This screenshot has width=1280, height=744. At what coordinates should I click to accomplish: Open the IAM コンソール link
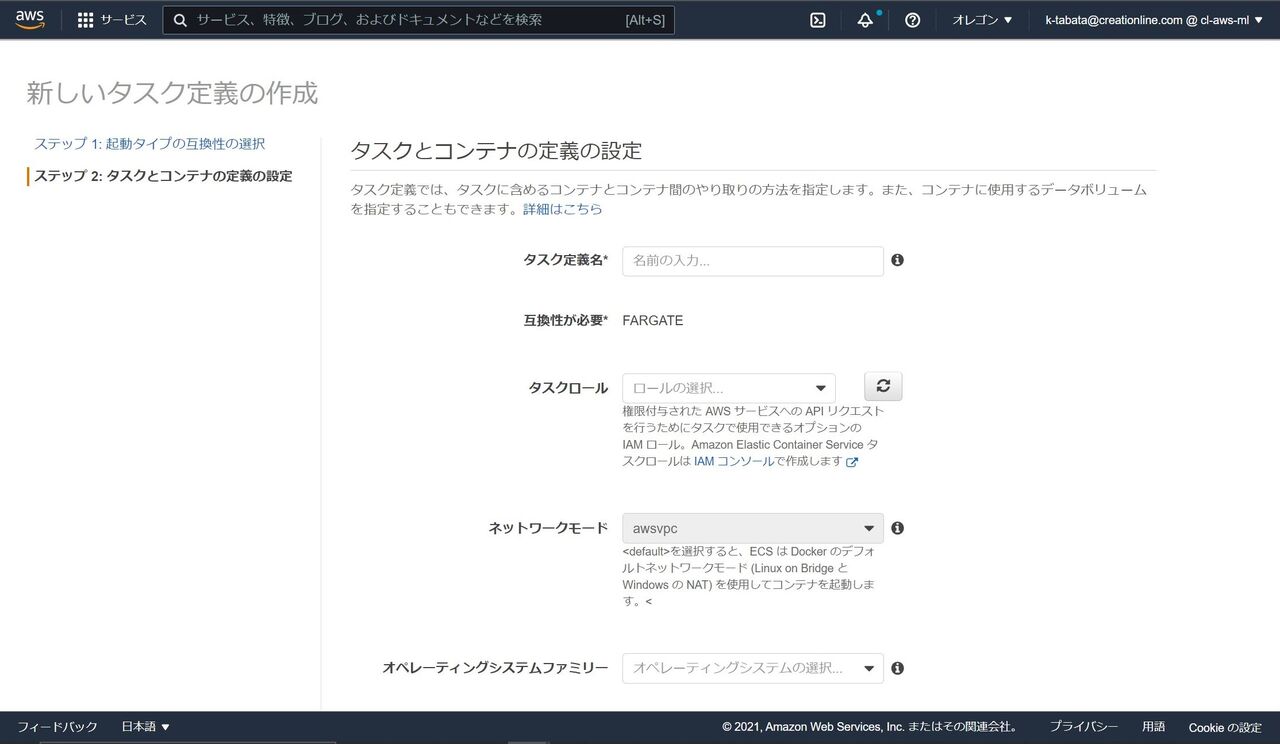tap(734, 462)
